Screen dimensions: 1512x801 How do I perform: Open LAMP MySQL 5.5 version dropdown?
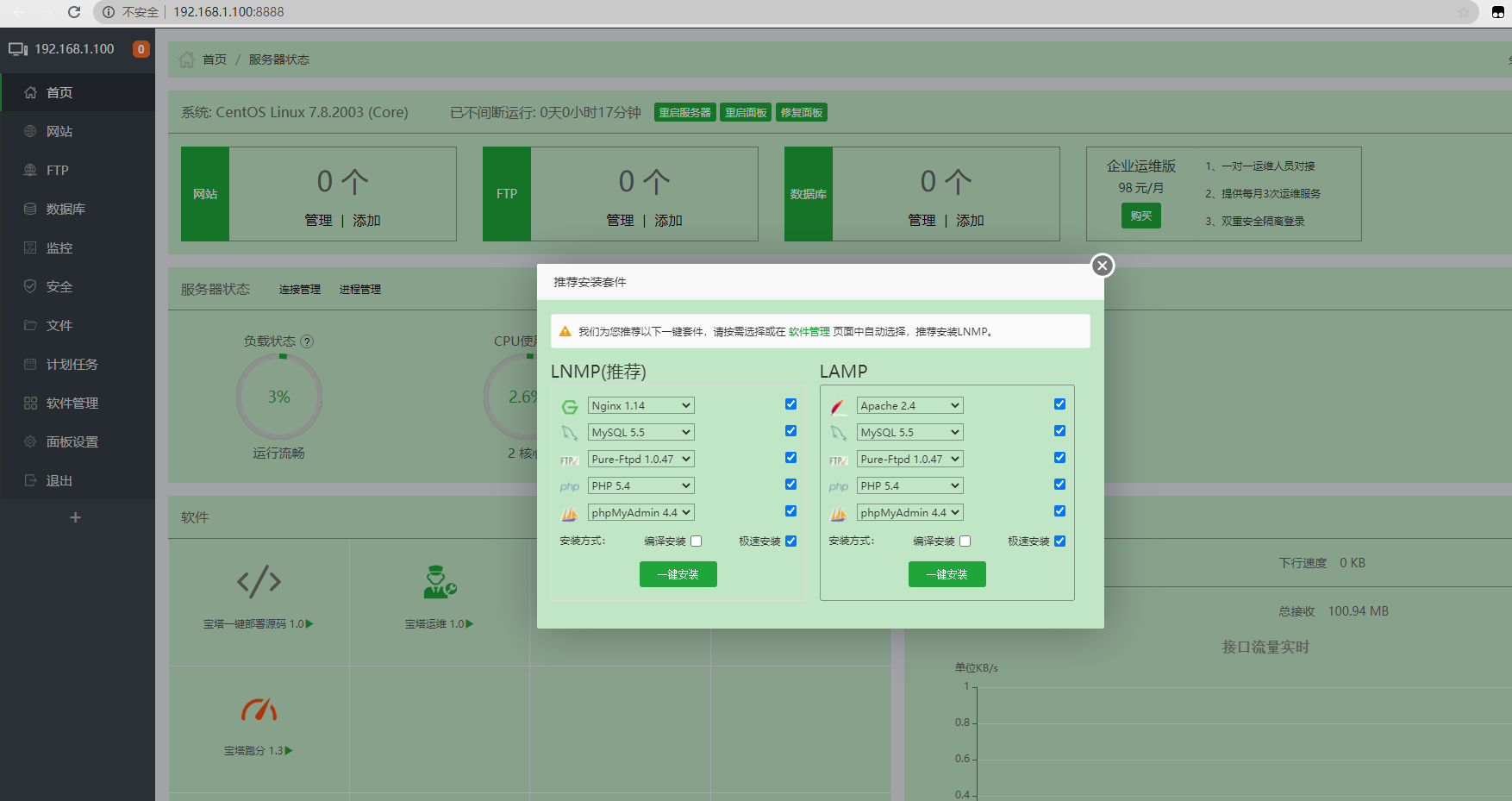pyautogui.click(x=909, y=432)
